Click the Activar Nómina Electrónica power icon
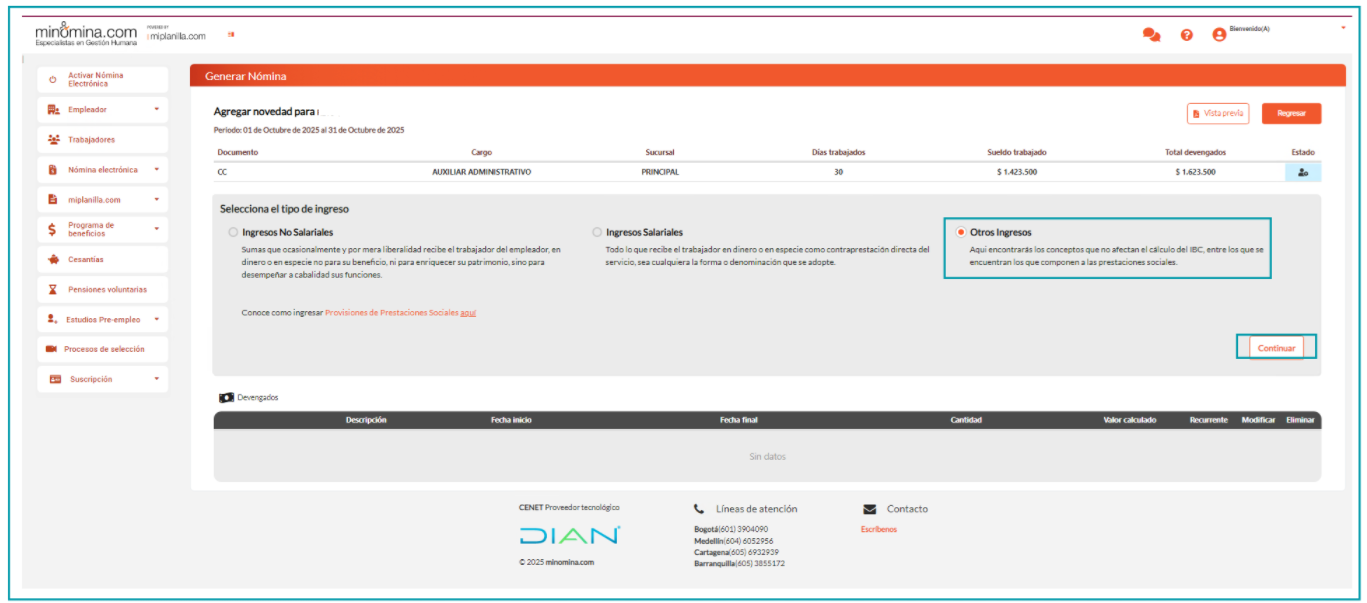This screenshot has width=1367, height=603. 53,80
